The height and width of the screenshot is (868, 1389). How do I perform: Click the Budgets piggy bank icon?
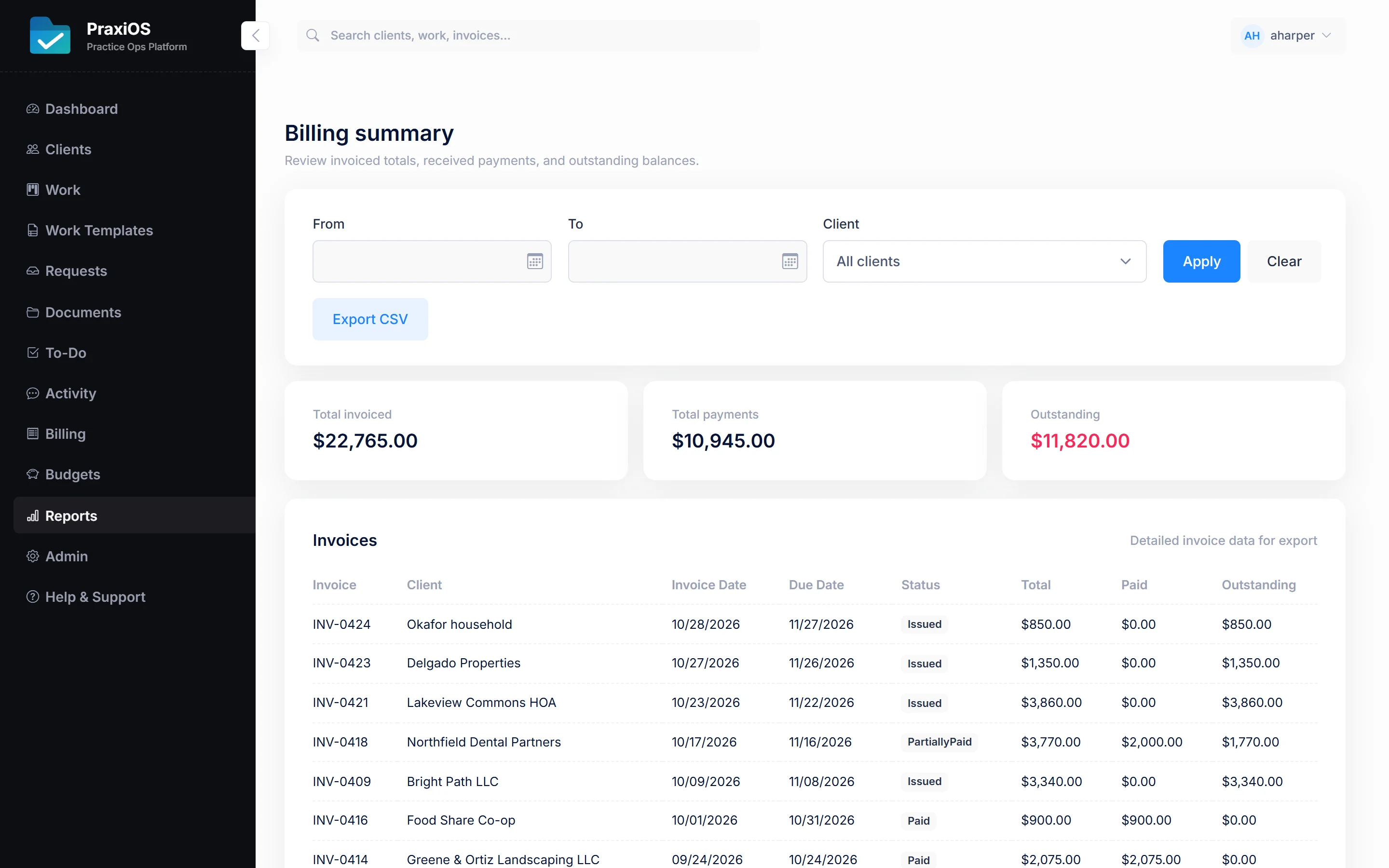33,474
